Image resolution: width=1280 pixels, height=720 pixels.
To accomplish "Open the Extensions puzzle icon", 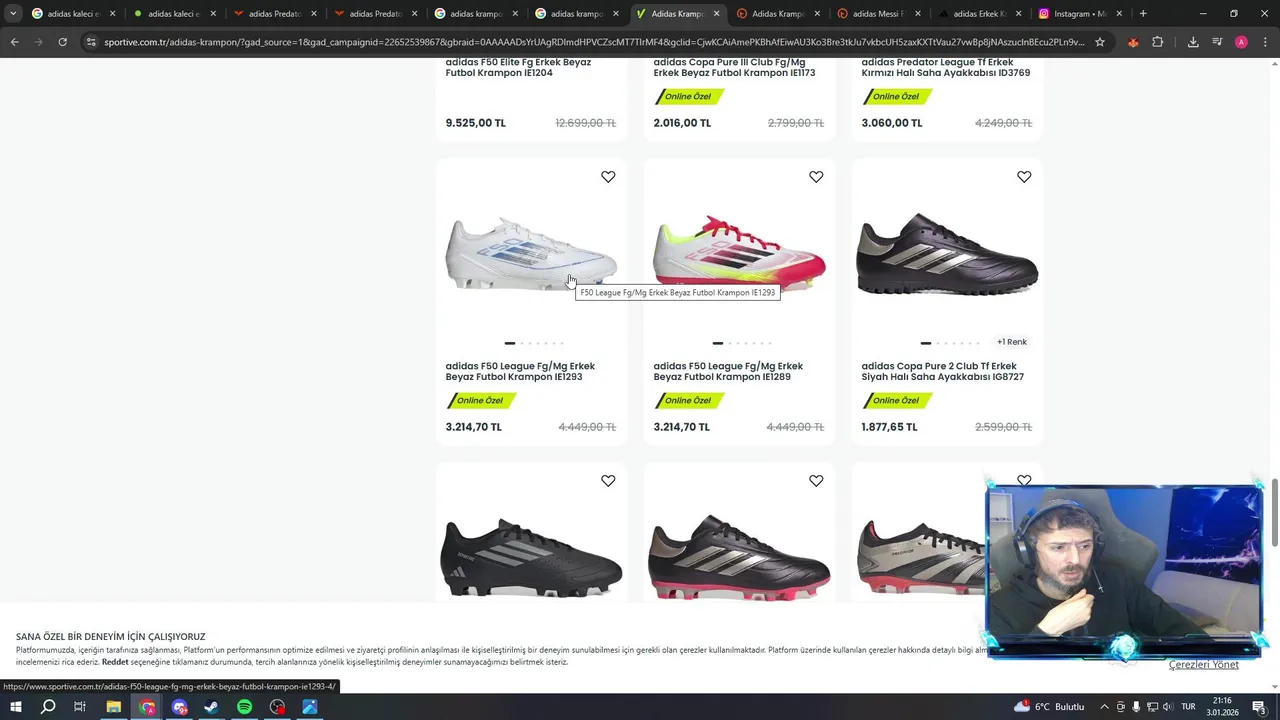I will click(x=1157, y=42).
